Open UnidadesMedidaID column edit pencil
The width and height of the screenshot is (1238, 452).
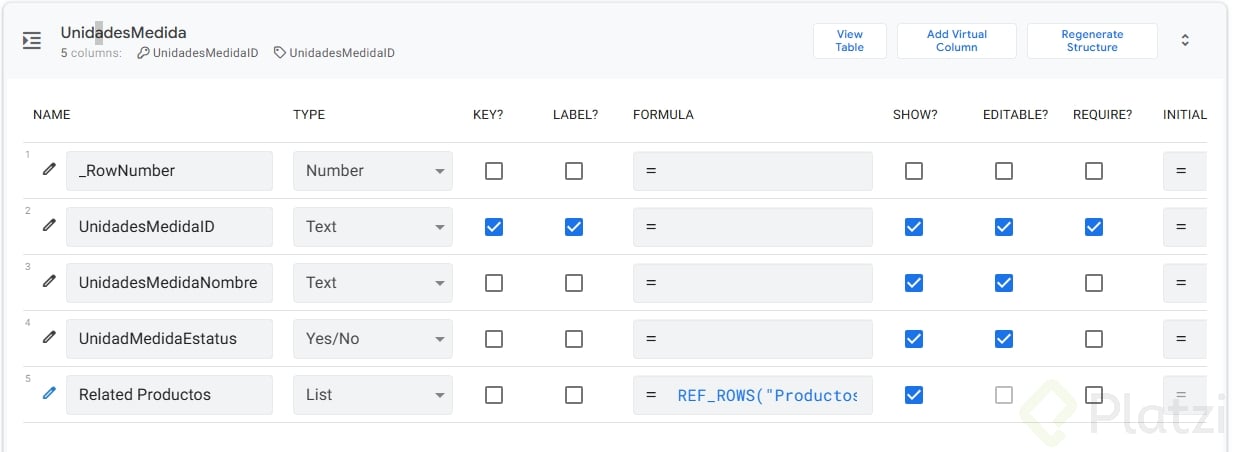pos(49,226)
